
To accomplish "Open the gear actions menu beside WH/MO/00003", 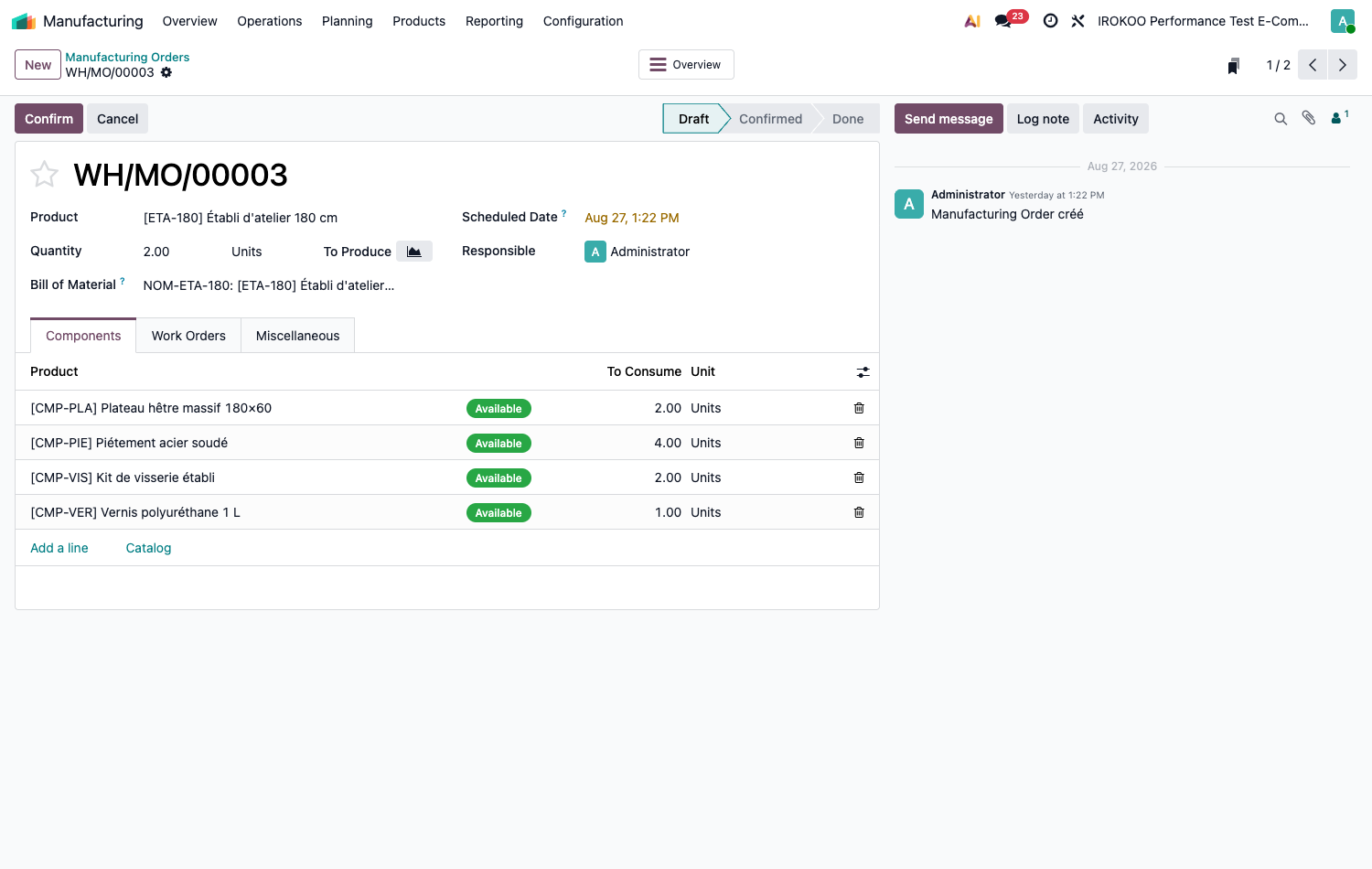I will (166, 72).
